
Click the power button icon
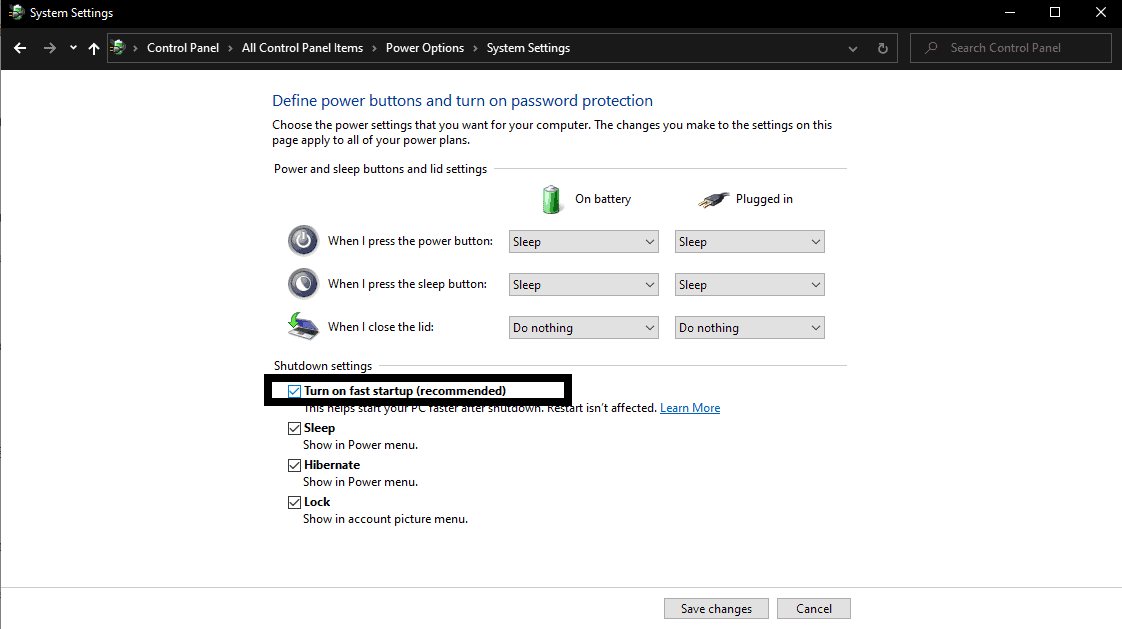pyautogui.click(x=303, y=240)
